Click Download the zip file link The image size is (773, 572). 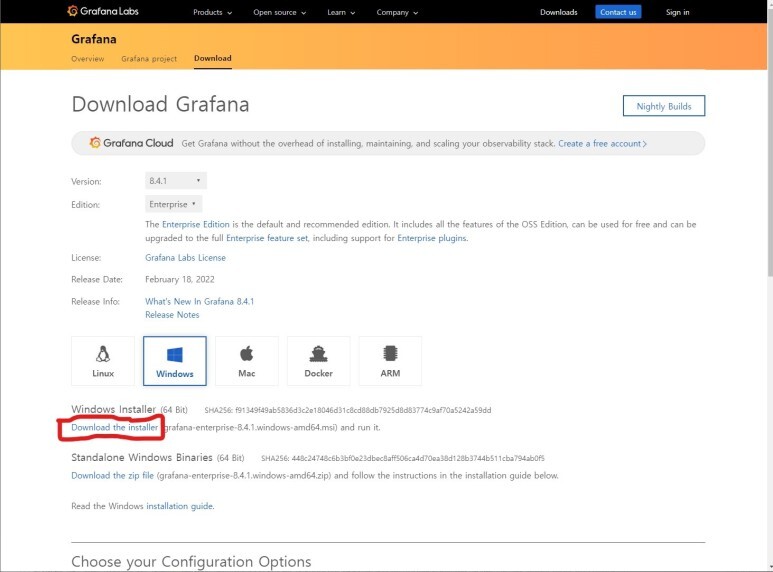point(112,475)
